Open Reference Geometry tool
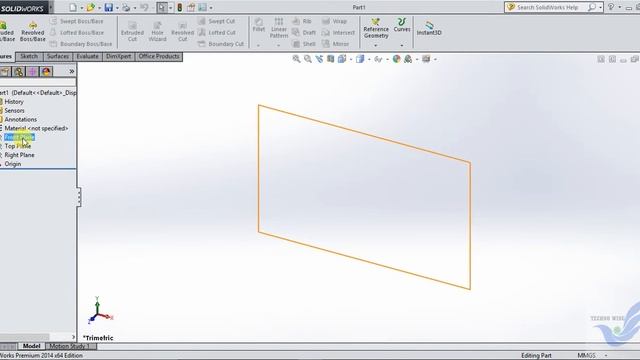 pos(376,29)
